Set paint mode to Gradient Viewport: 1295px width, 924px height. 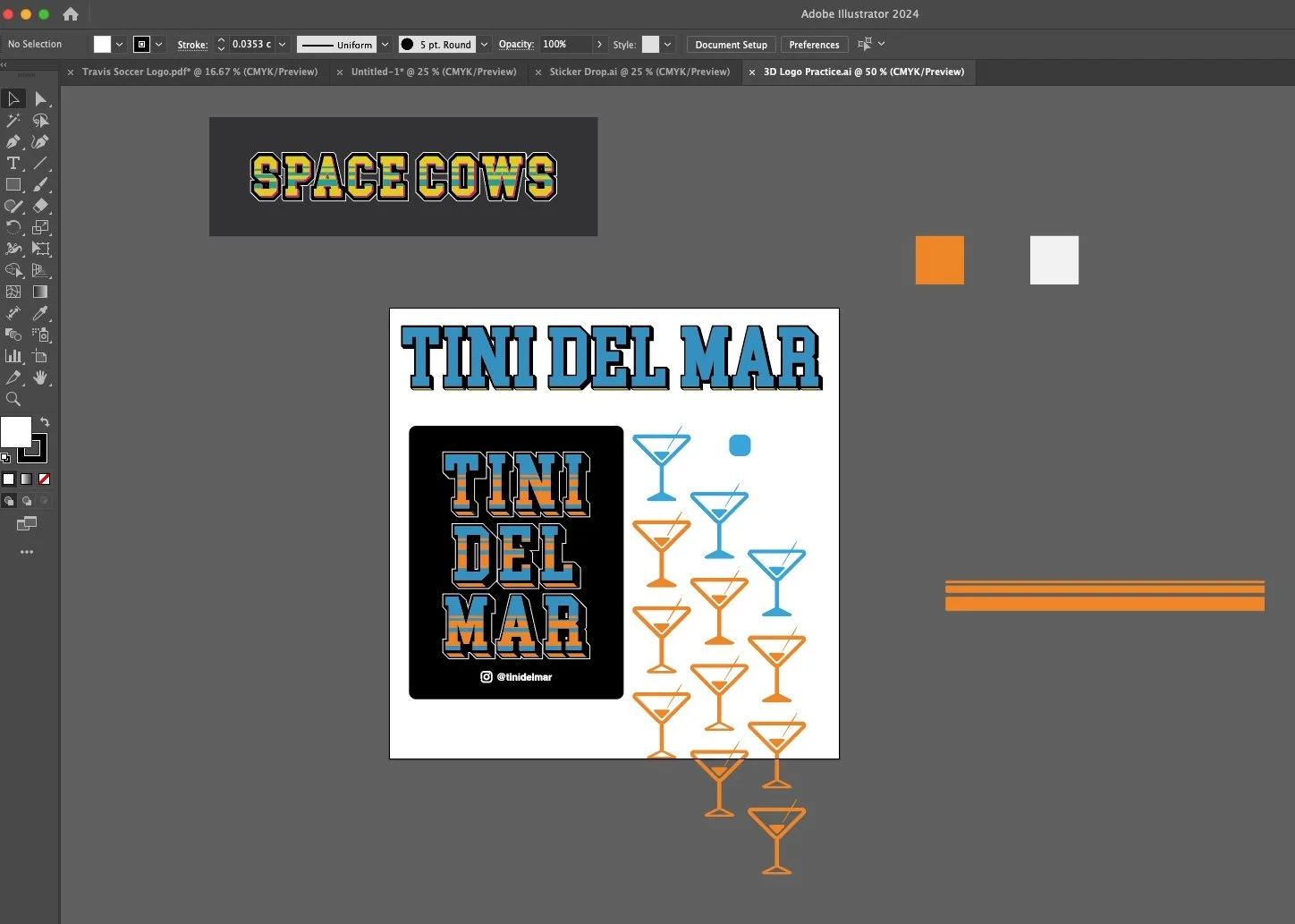point(27,479)
